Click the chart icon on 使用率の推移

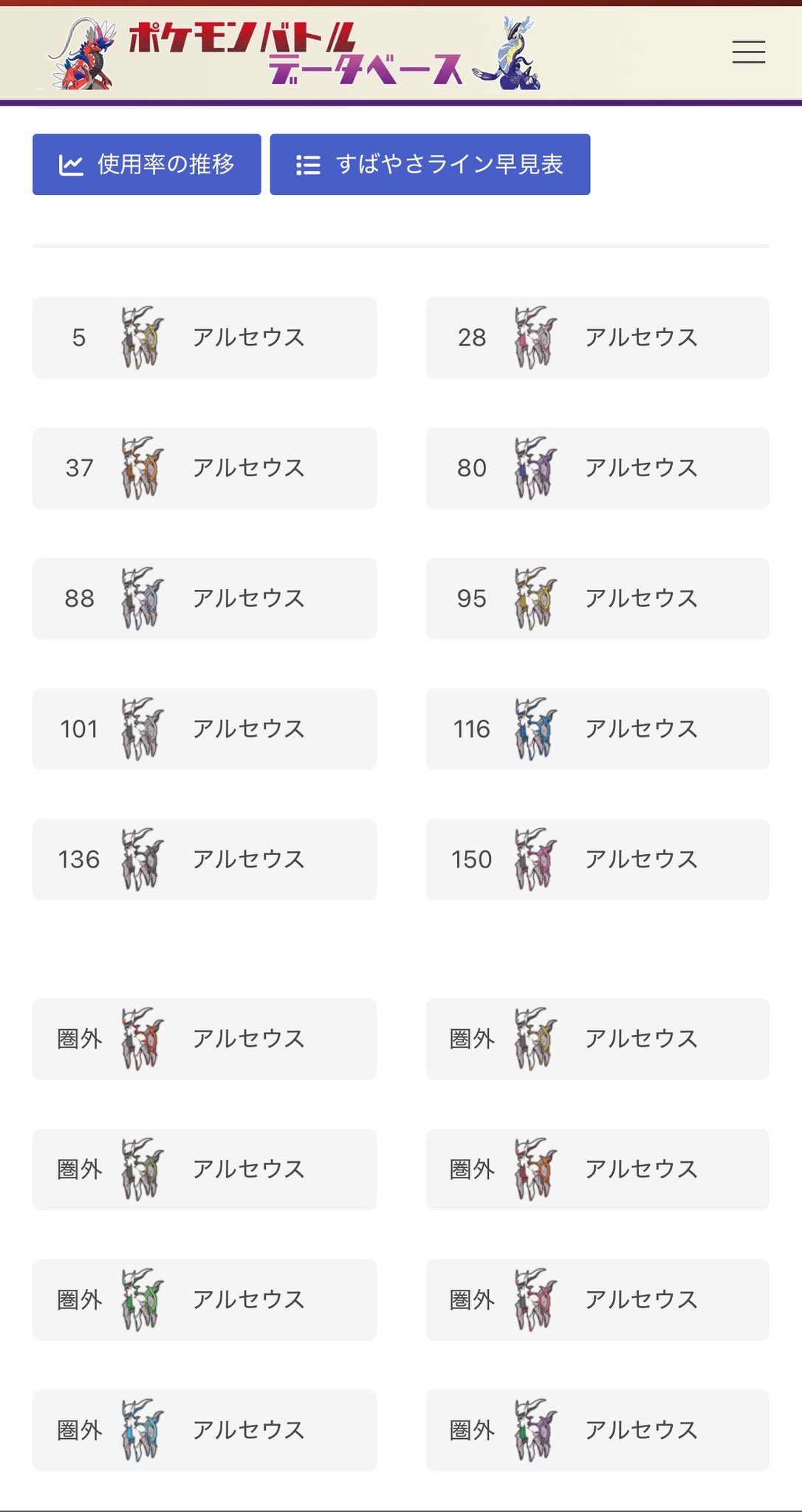pos(71,165)
